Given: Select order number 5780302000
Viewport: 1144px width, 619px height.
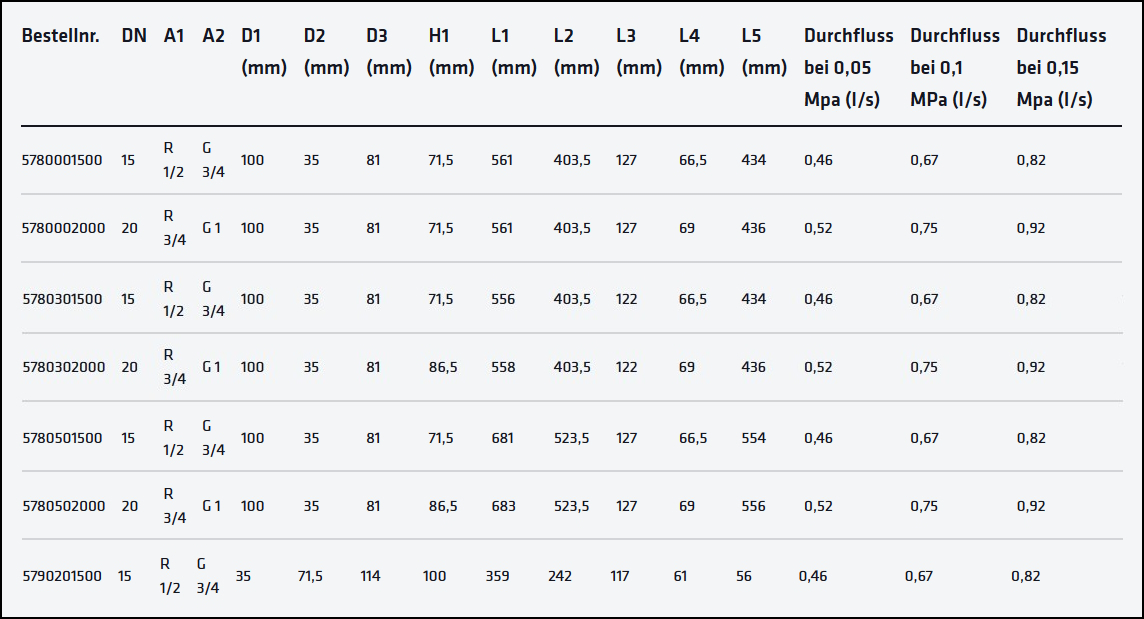Looking at the screenshot, I should pos(63,367).
